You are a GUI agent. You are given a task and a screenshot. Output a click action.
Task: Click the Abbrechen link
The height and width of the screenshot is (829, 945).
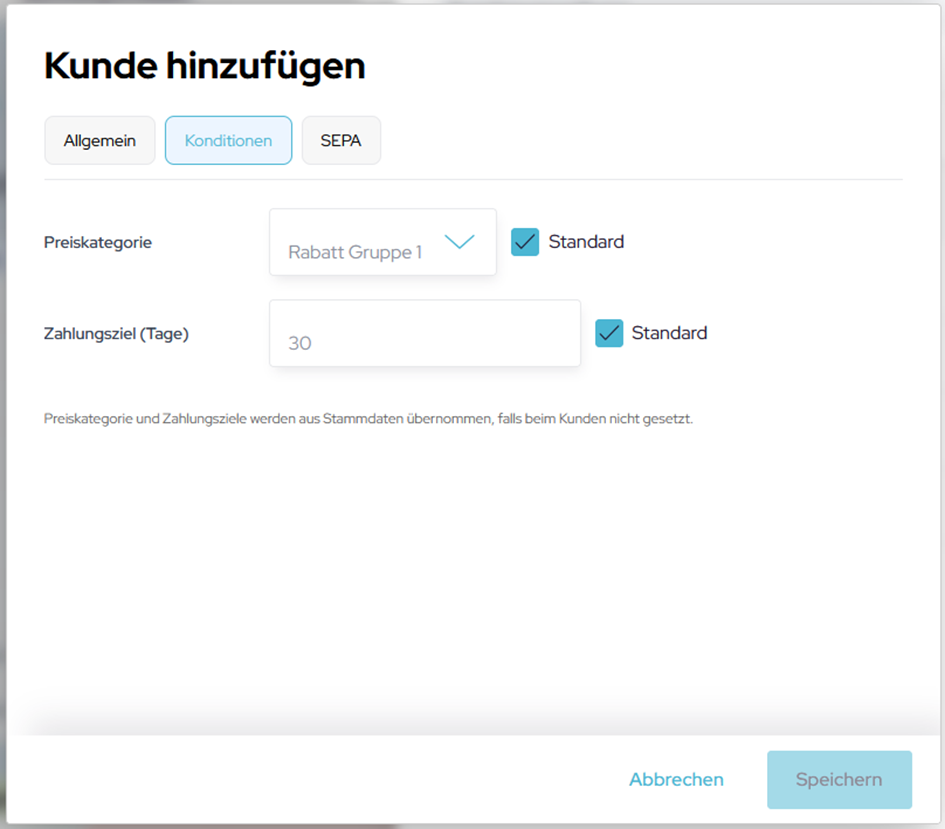pyautogui.click(x=676, y=780)
